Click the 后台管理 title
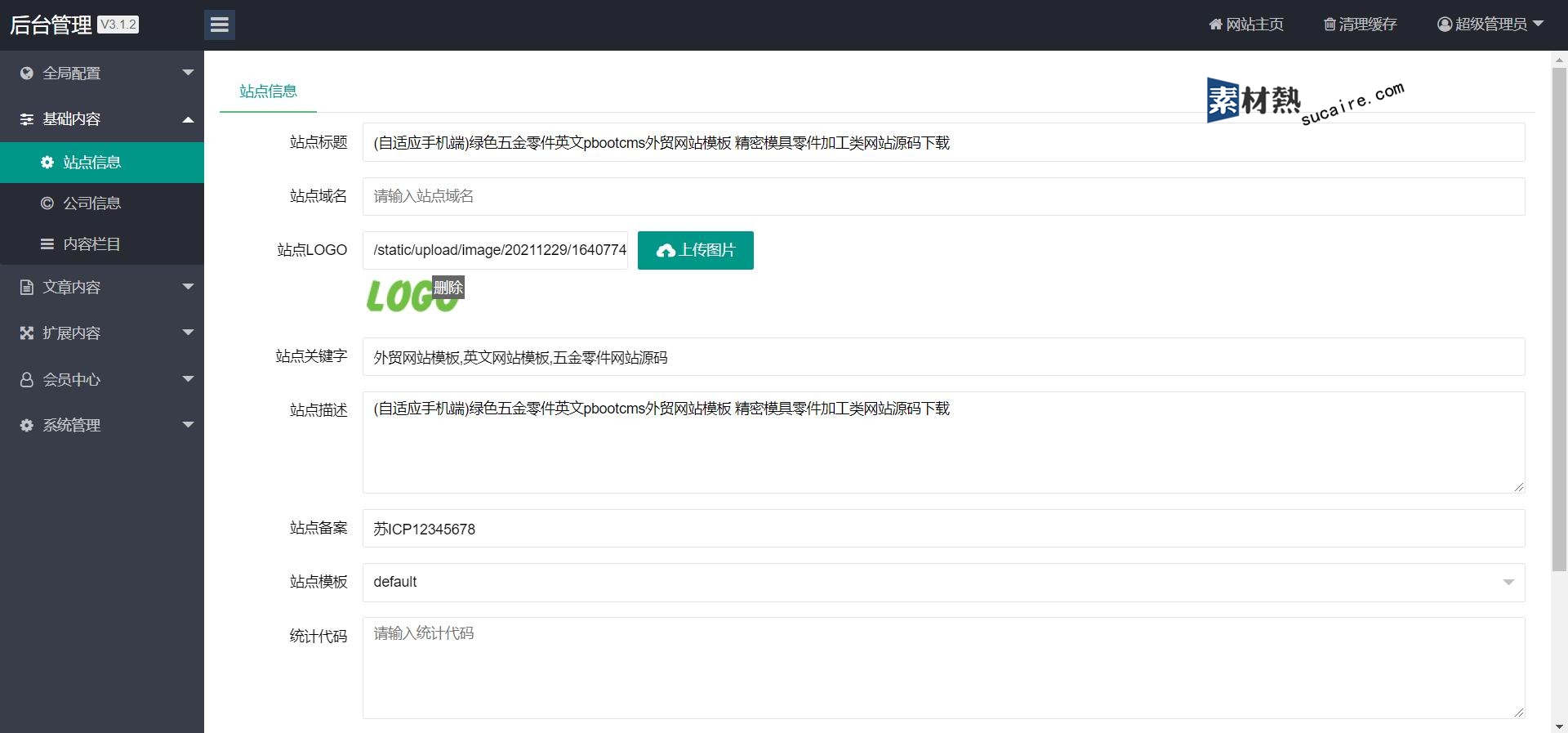Screen dimensions: 1568x733 coord(51,25)
